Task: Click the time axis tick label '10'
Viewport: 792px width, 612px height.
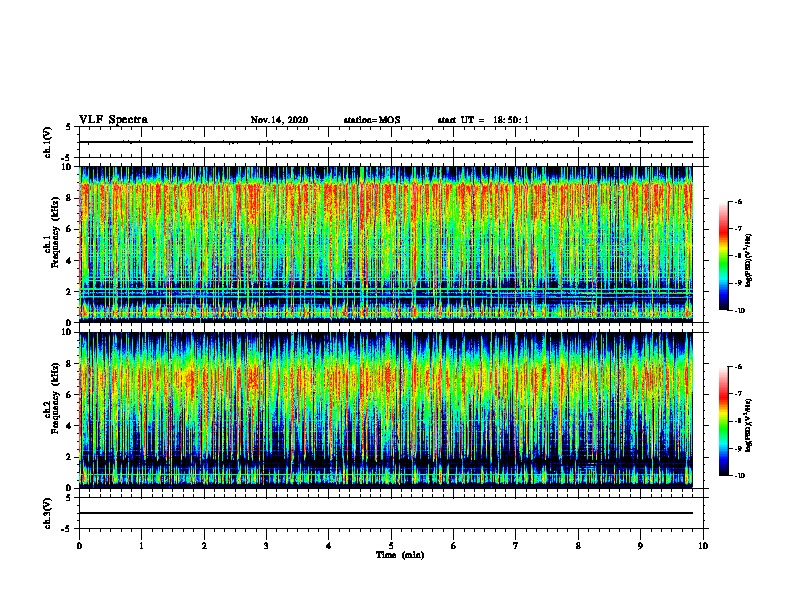Action: 703,545
